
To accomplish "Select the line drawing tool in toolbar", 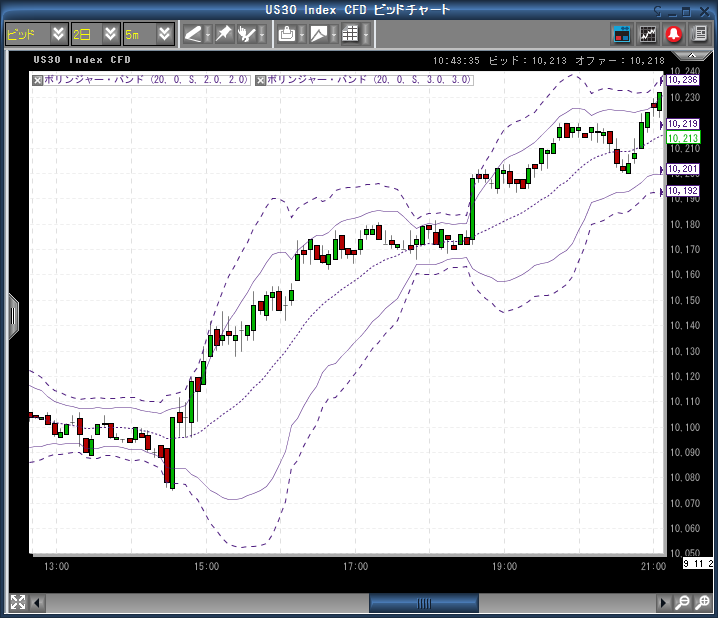I will [193, 34].
